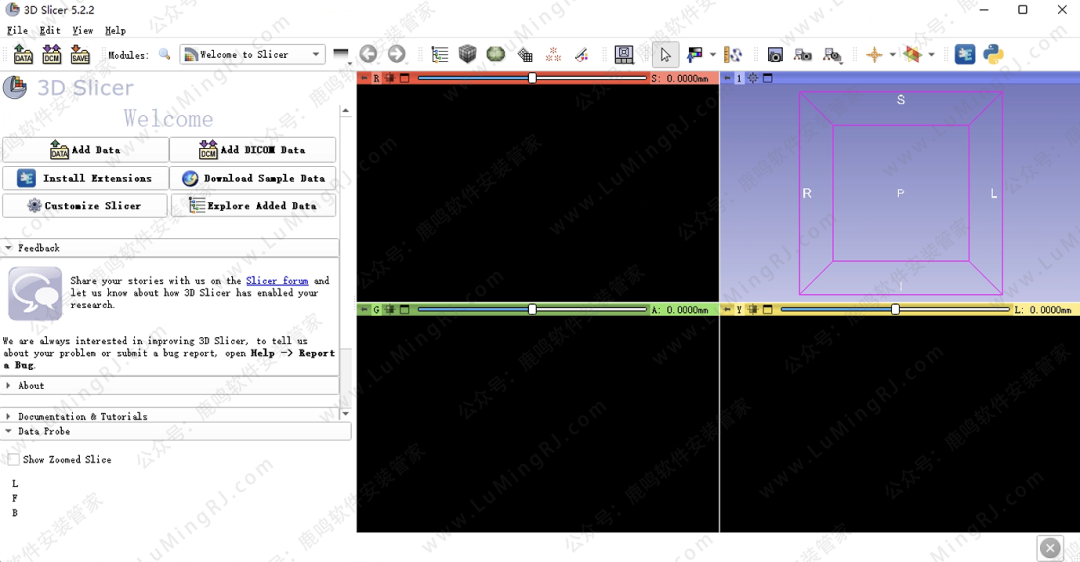The height and width of the screenshot is (562, 1080).
Task: Maximize the 3D view
Action: [768, 79]
